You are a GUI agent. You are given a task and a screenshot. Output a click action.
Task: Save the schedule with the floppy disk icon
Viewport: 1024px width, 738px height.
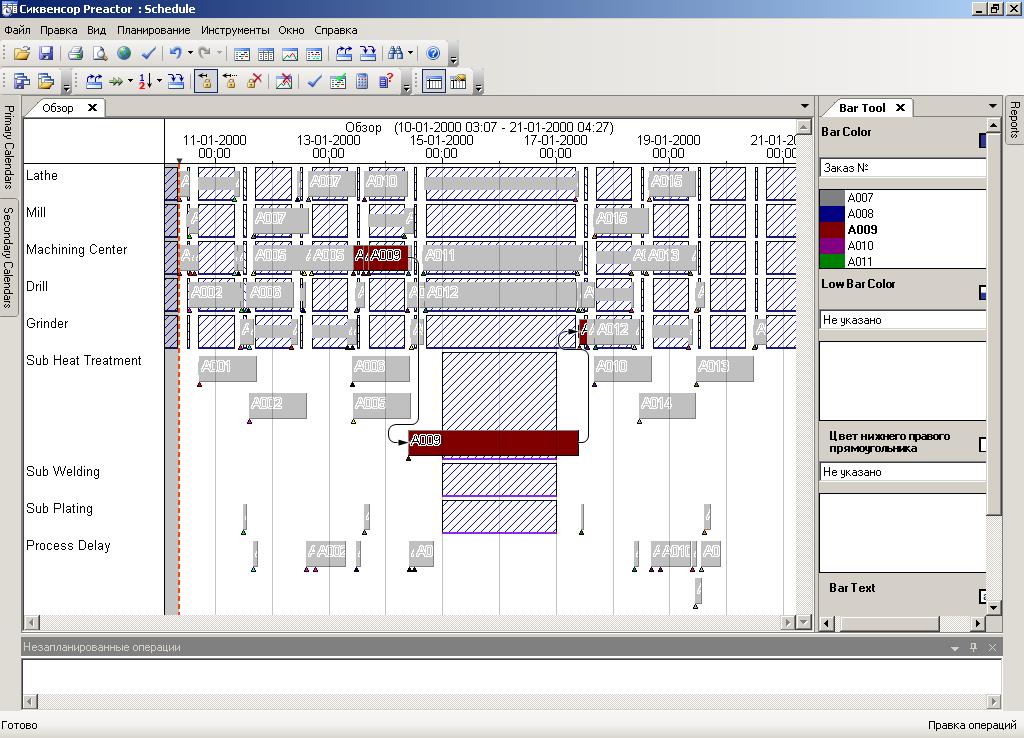46,54
